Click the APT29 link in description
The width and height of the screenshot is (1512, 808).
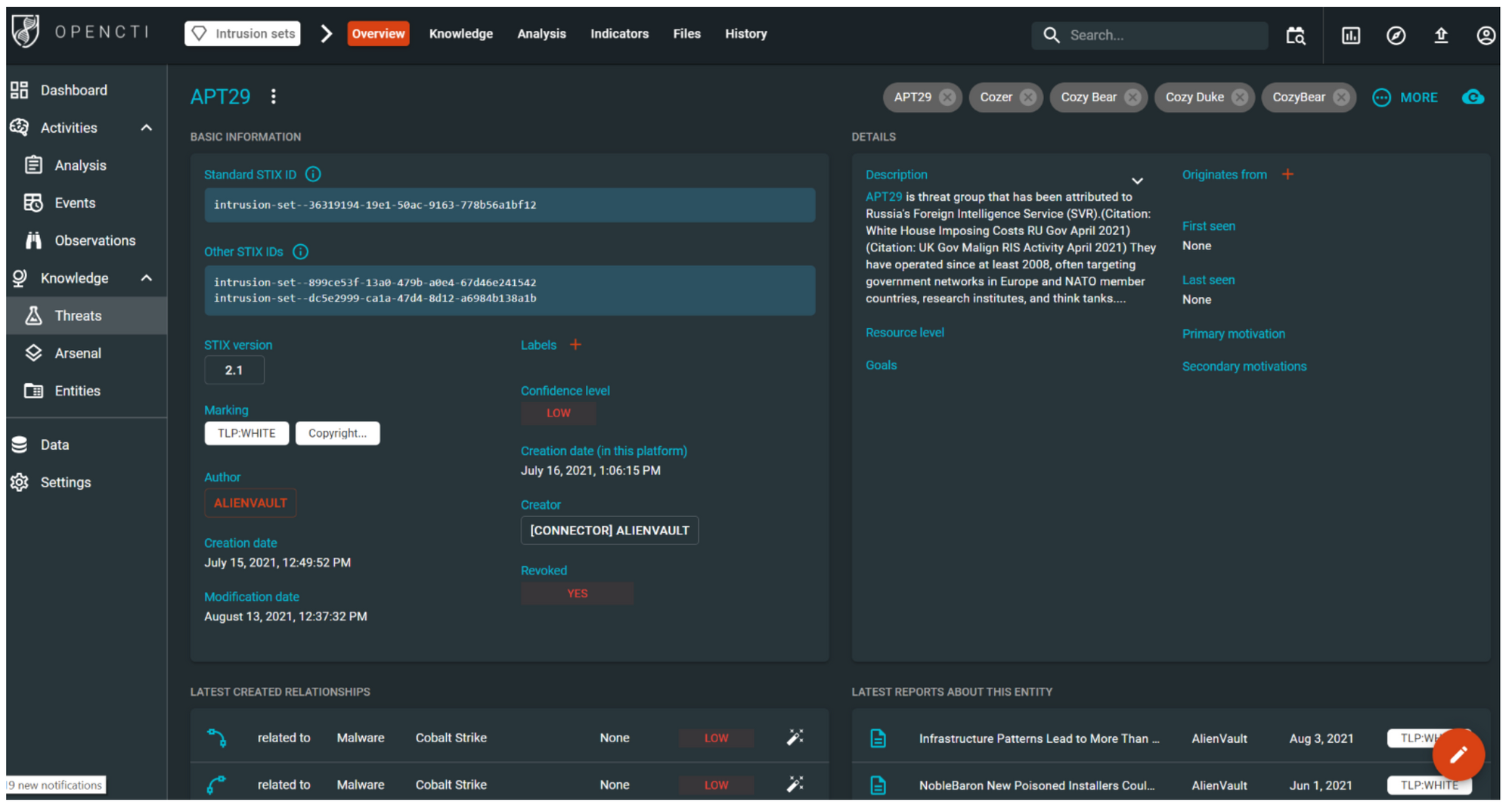[884, 197]
